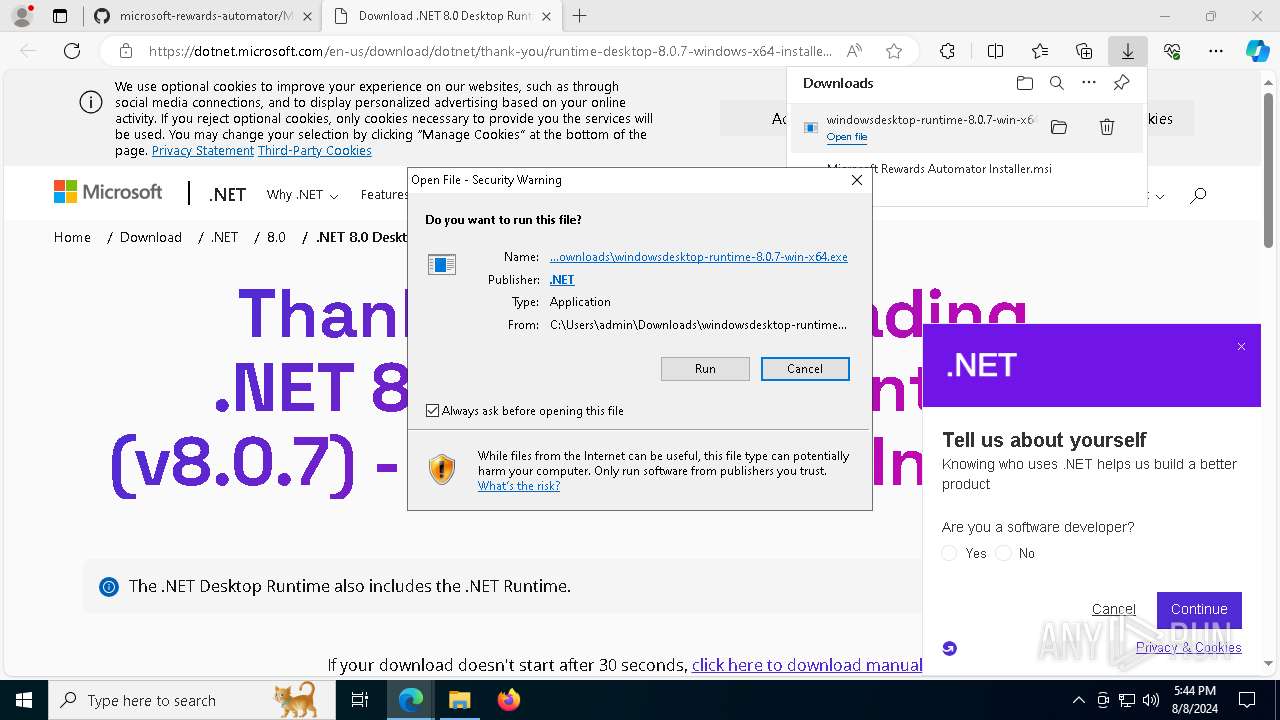The image size is (1280, 720).
Task: Click the browser address bar URL
Action: click(490, 51)
